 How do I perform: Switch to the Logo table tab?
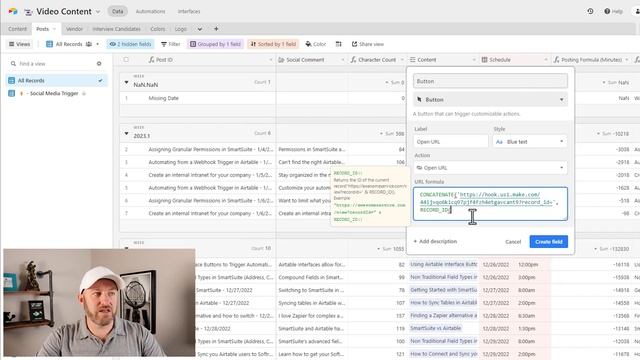(x=180, y=29)
